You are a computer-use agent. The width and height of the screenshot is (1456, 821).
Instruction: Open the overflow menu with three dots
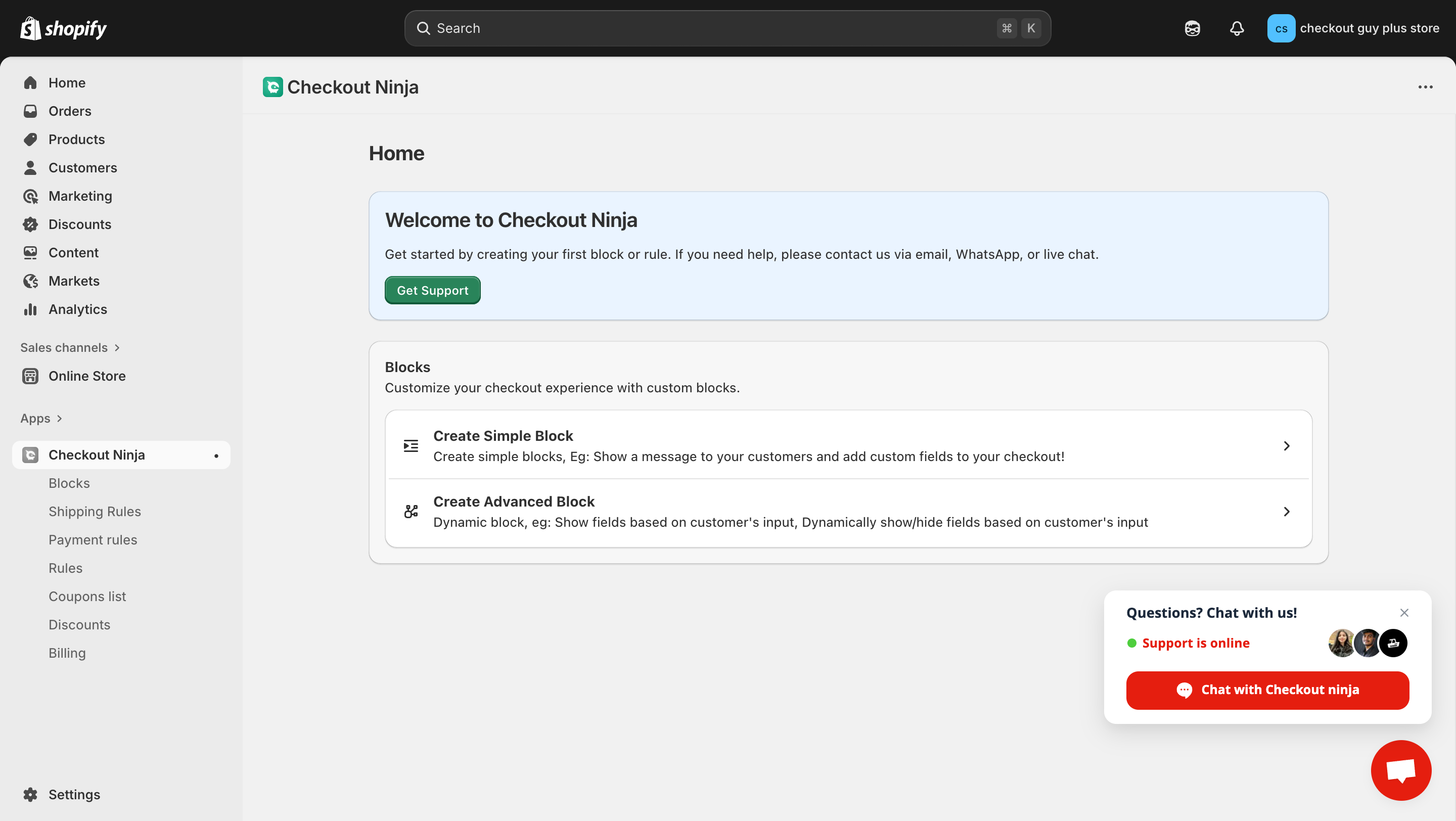tap(1426, 86)
